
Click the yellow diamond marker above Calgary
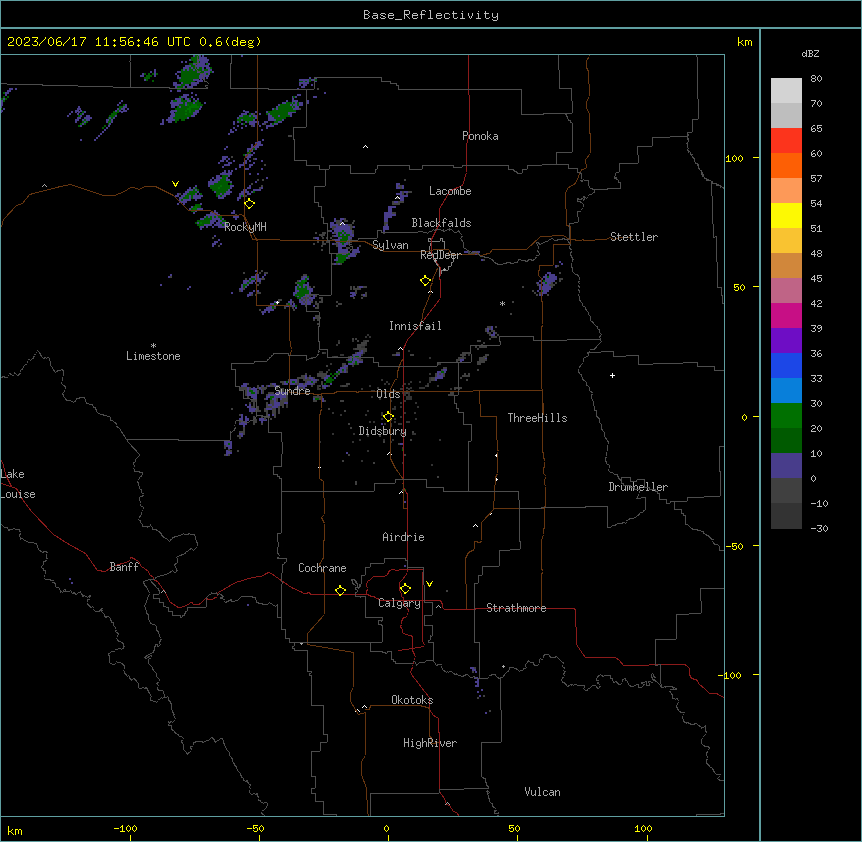coord(405,589)
